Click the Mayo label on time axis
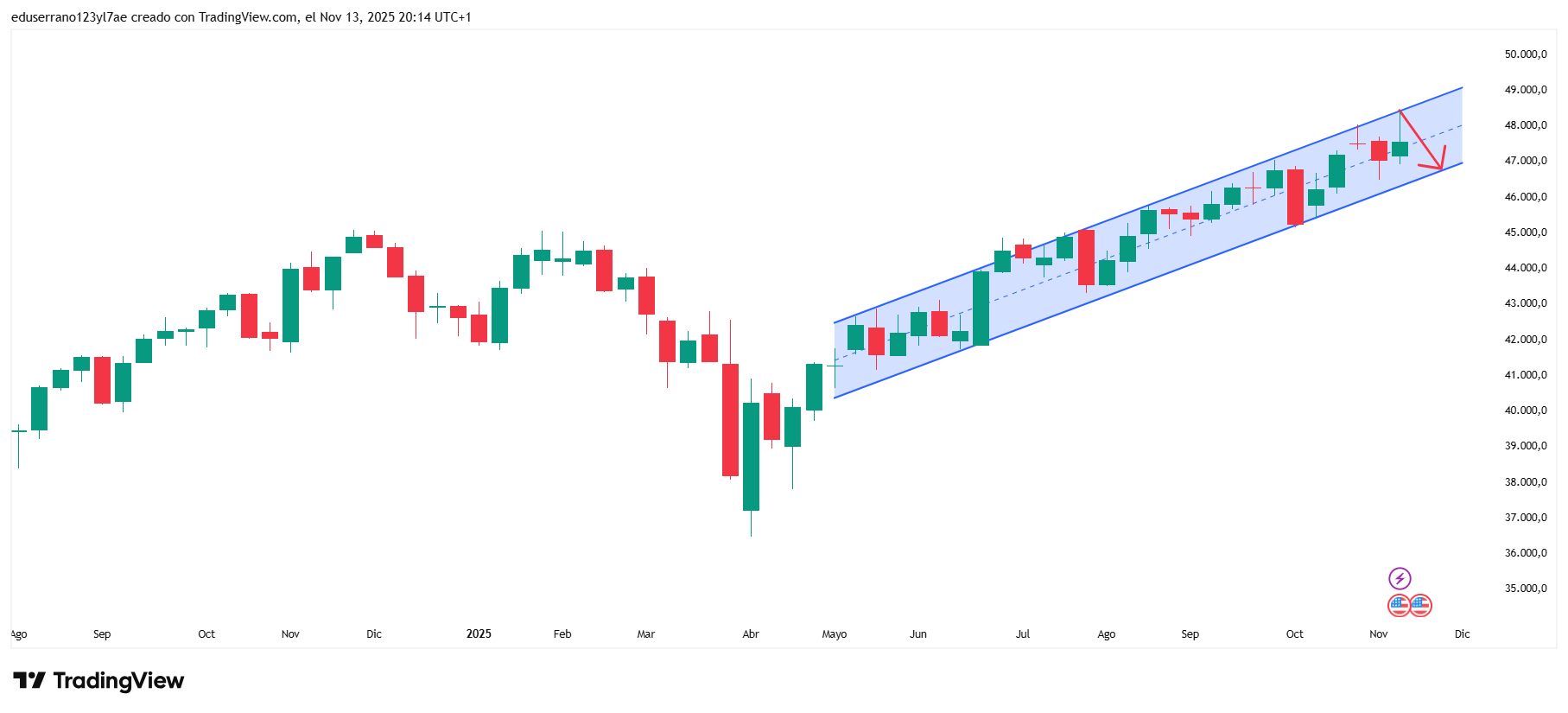The width and height of the screenshot is (1568, 713). coord(834,634)
